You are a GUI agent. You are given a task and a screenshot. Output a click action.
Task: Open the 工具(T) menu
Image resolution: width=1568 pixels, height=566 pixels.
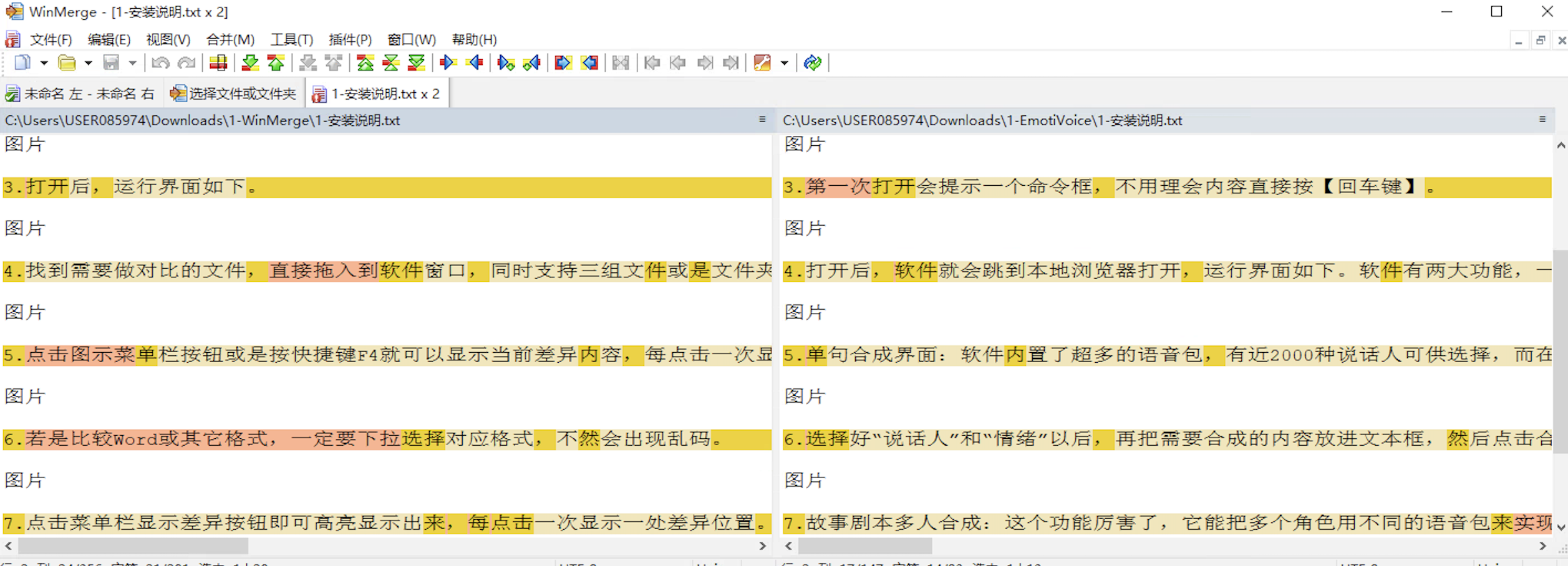point(291,40)
